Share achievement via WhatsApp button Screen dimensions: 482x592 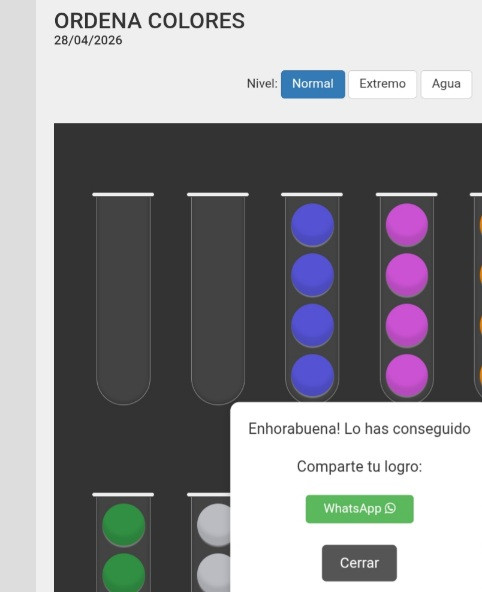tap(359, 509)
